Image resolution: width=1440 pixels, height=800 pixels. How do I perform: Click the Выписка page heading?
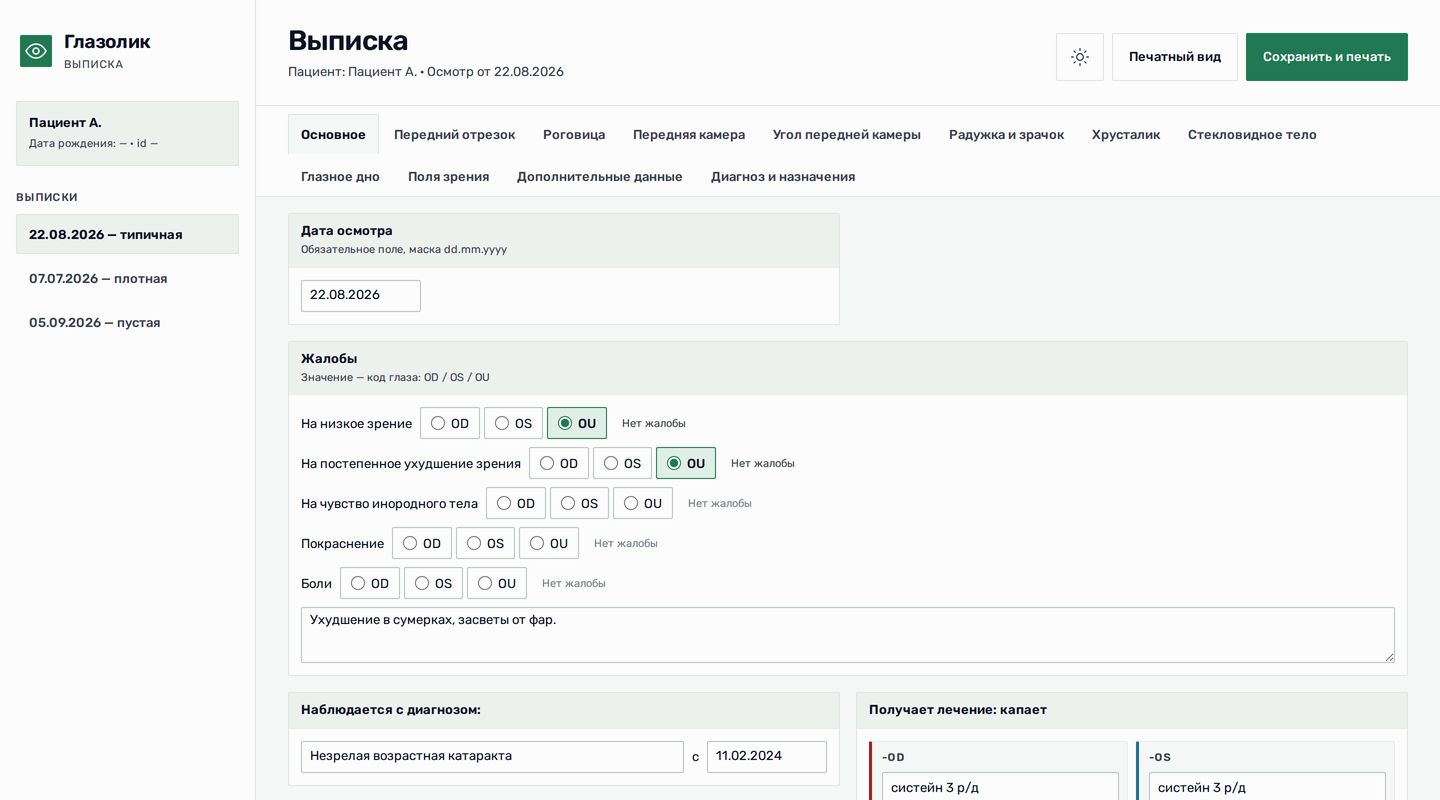point(348,41)
